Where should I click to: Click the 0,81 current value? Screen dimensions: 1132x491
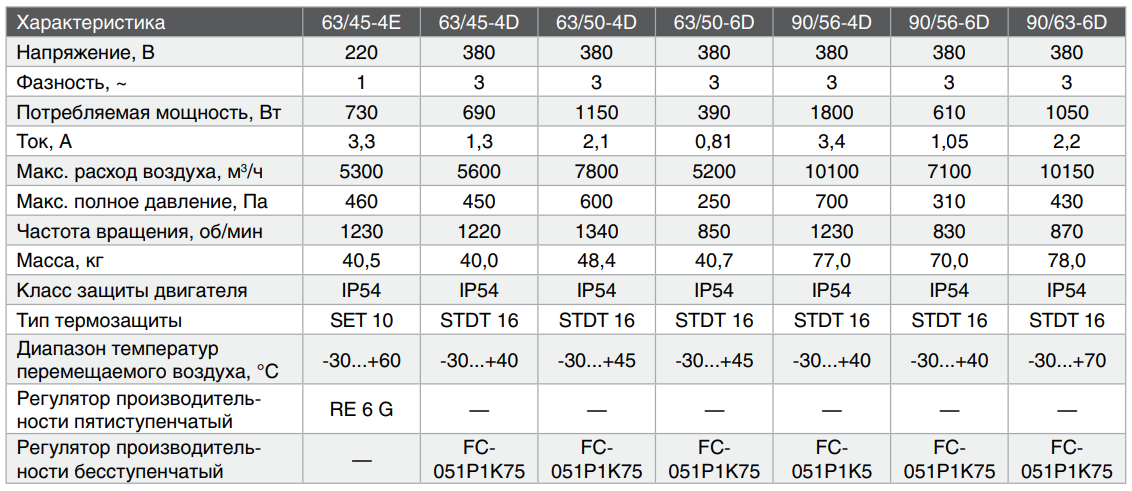(714, 142)
